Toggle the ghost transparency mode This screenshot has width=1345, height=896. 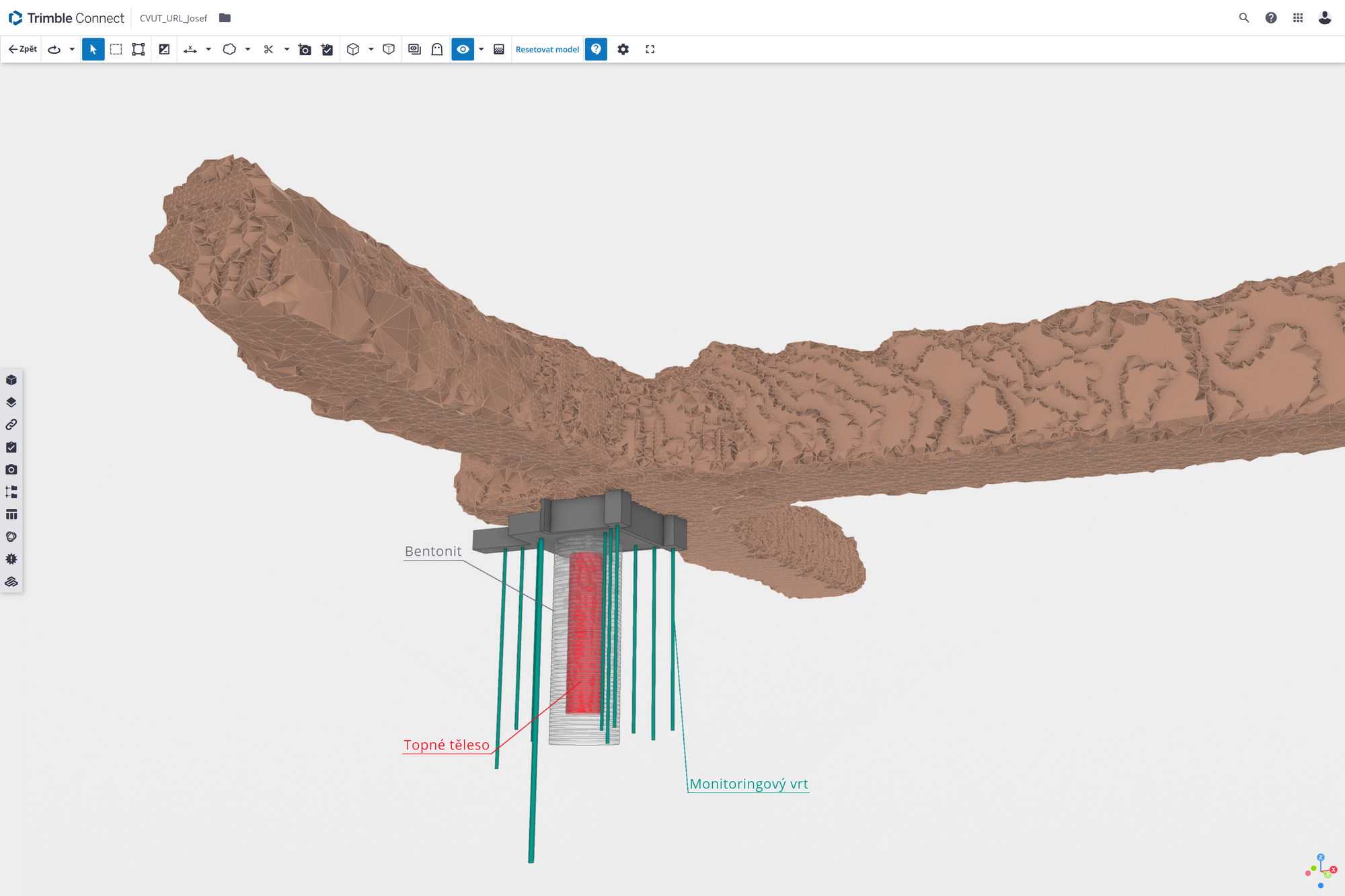pos(437,49)
